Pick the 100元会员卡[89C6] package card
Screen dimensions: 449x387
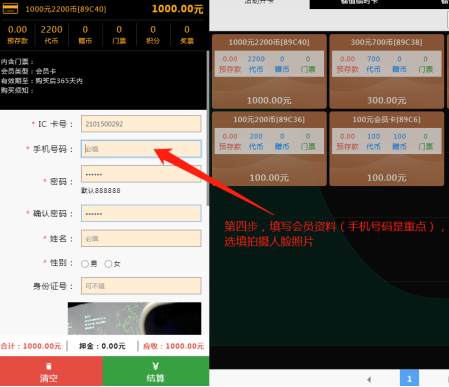[x=387, y=149]
